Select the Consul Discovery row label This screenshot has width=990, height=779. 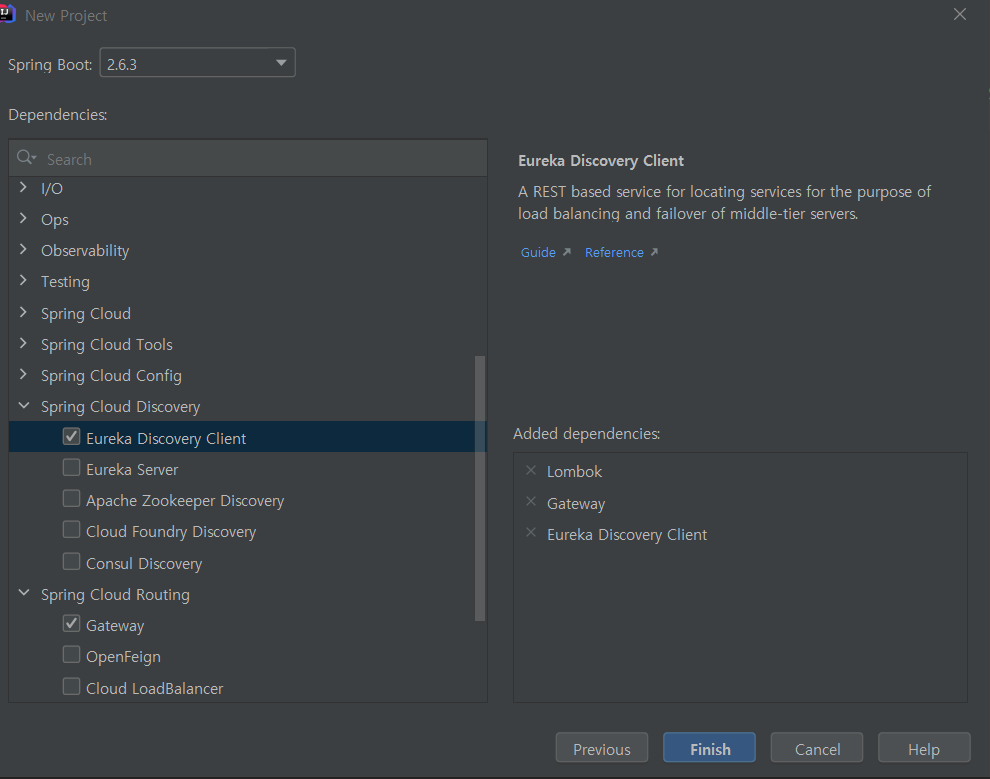pos(144,563)
